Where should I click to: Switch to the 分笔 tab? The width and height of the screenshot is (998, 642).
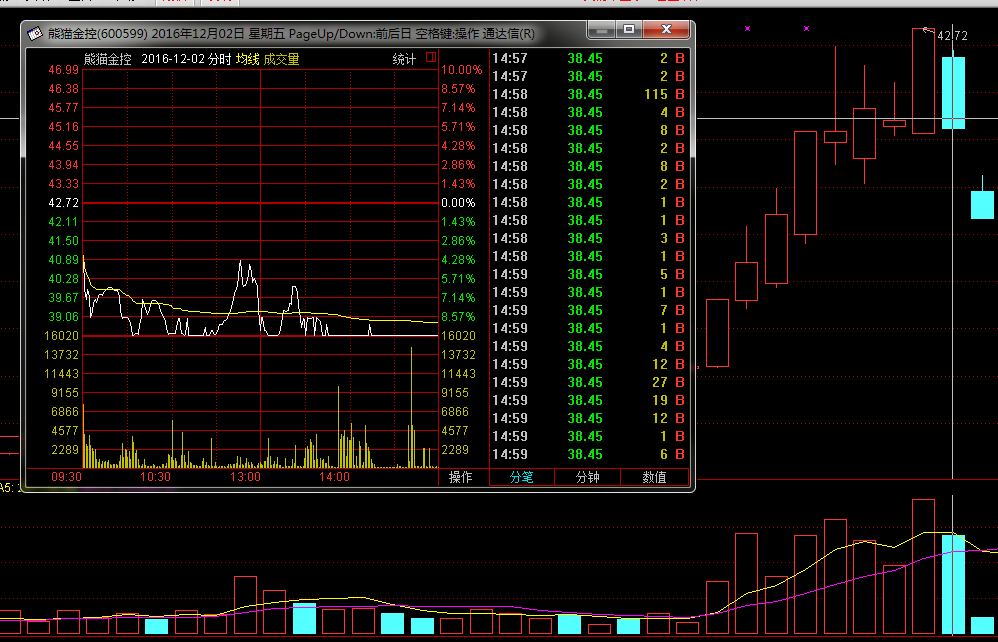tap(522, 478)
